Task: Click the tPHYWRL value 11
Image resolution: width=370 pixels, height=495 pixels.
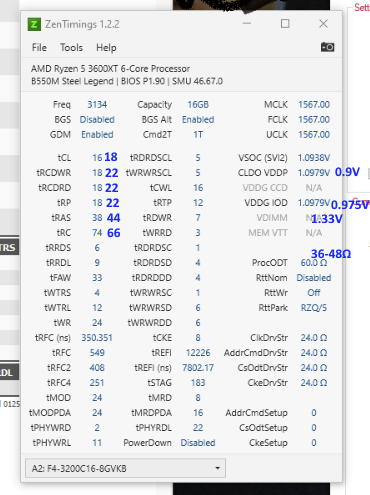Action: pyautogui.click(x=97, y=443)
